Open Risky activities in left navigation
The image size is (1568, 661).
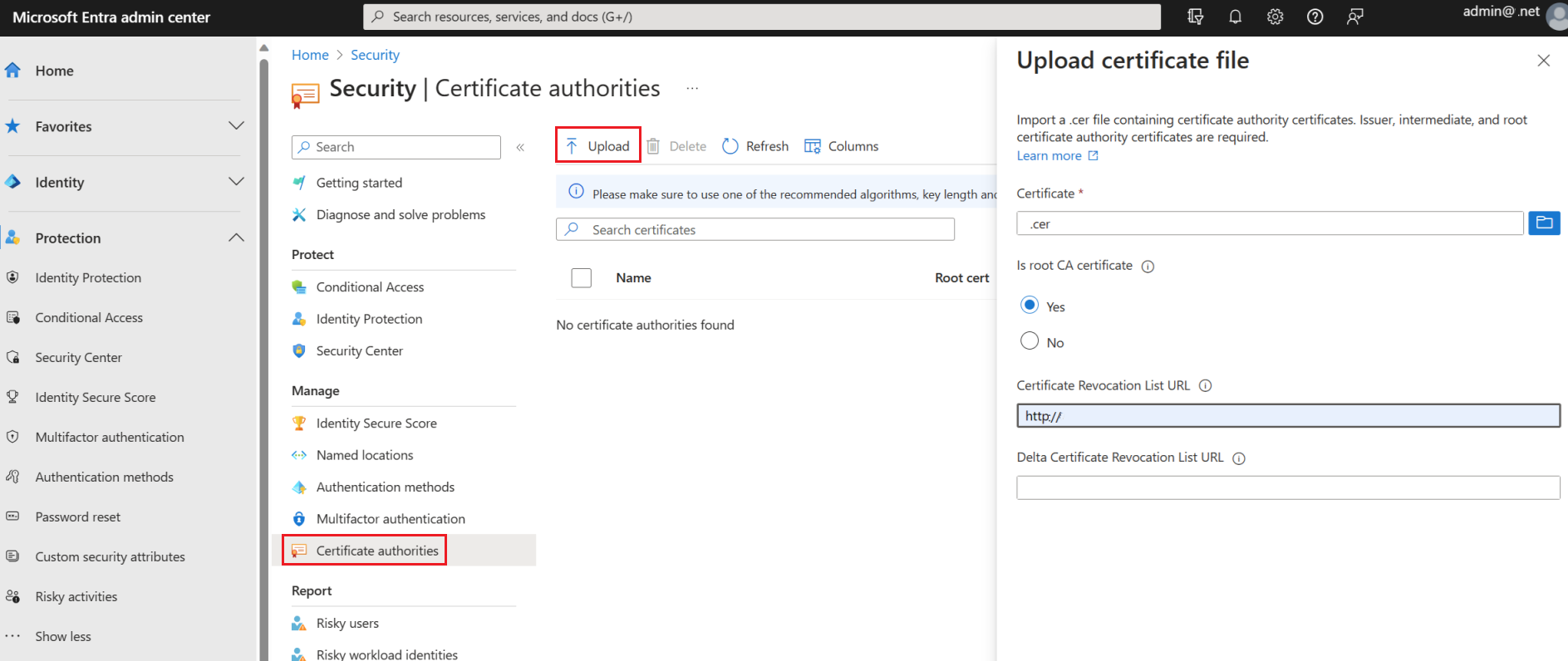(76, 596)
